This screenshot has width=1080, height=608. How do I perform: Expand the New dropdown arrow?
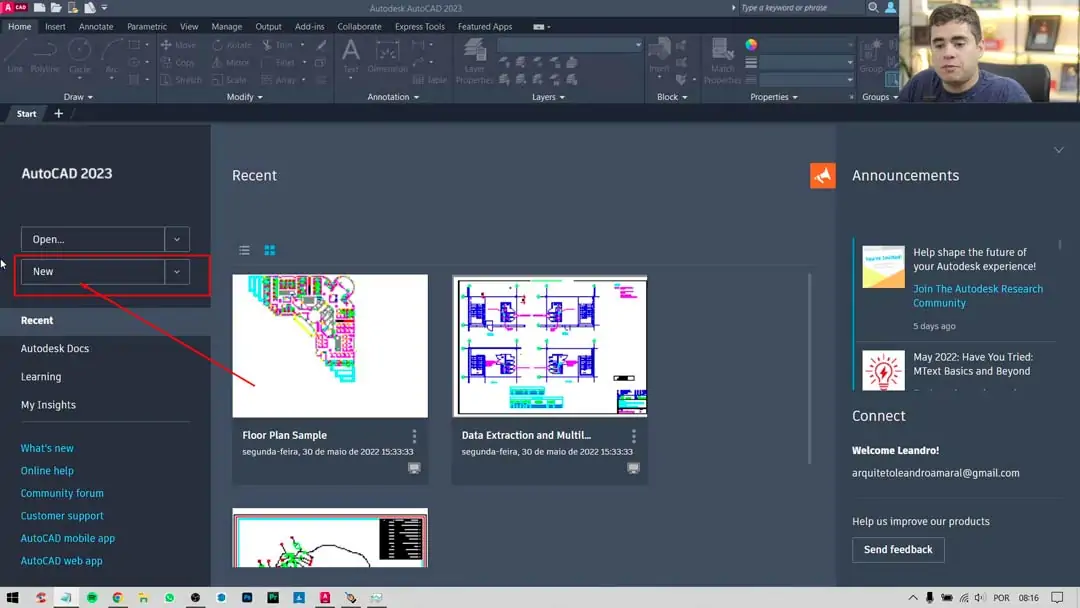click(177, 271)
